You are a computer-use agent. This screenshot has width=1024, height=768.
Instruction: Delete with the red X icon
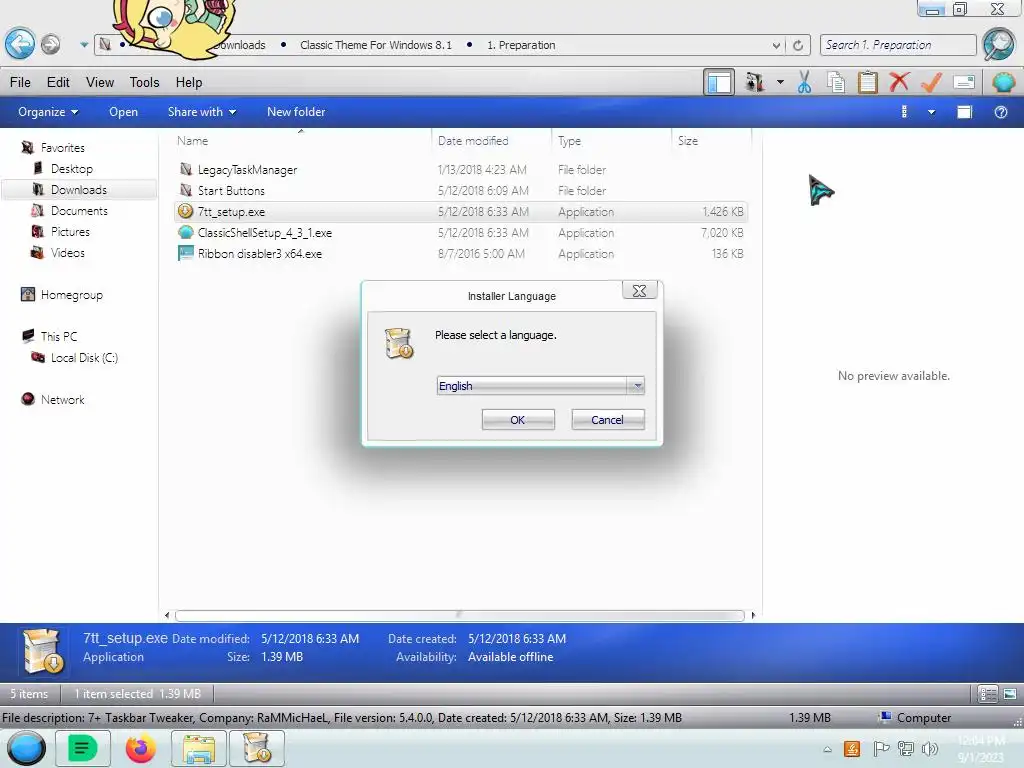point(899,82)
